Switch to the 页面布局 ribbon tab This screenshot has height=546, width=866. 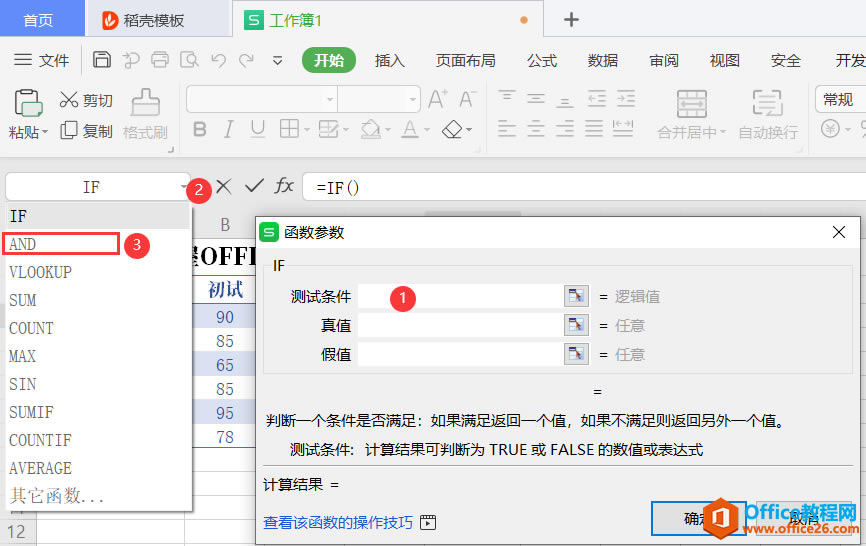(x=466, y=60)
